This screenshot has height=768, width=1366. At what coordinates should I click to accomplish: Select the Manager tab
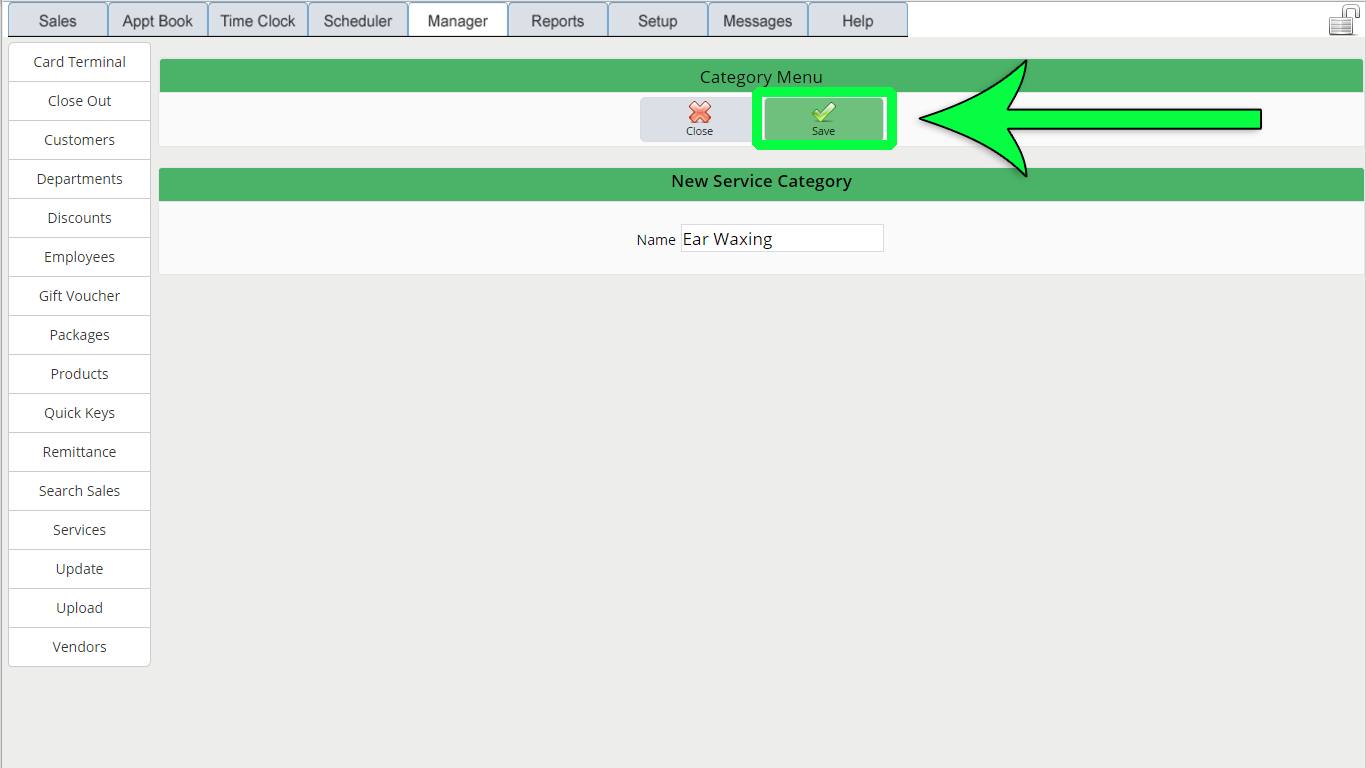458,20
